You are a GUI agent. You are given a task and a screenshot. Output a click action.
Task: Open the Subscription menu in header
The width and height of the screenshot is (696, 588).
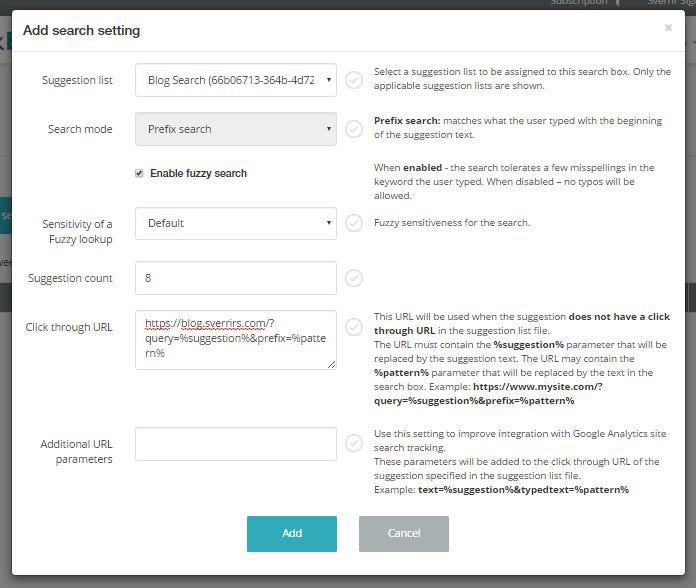578,2
